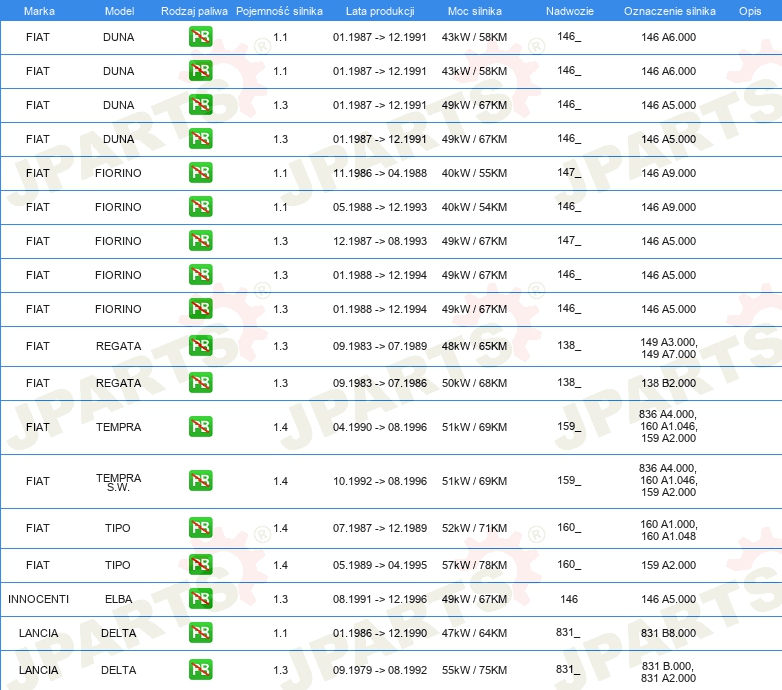782x690 pixels.
Task: Select power value 40kW / 55KM
Action: click(474, 173)
